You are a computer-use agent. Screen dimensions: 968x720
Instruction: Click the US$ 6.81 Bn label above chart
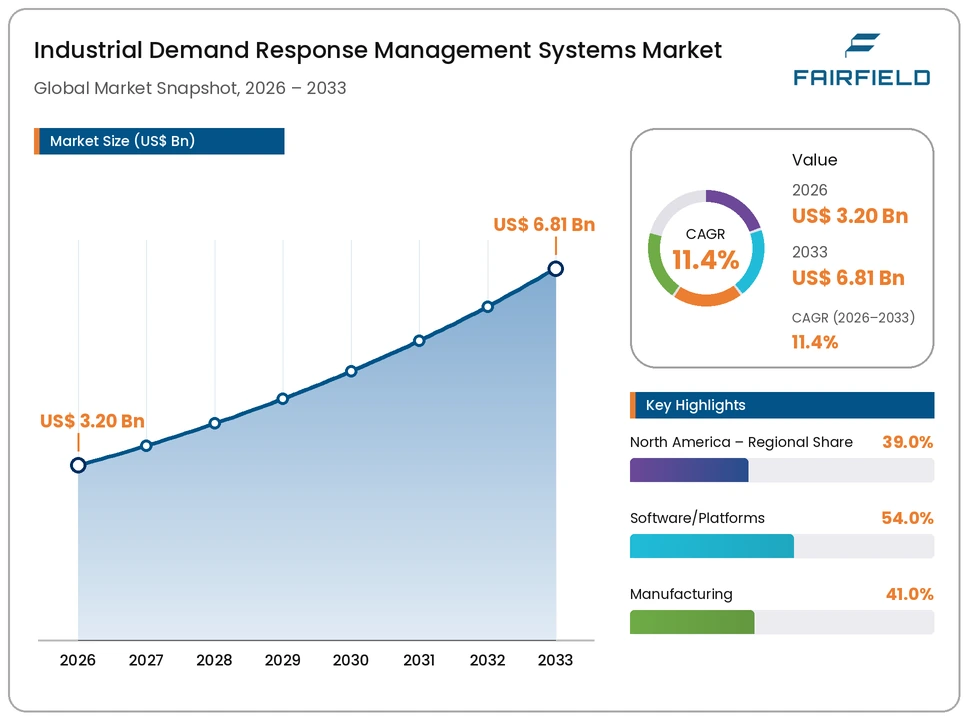(x=544, y=224)
